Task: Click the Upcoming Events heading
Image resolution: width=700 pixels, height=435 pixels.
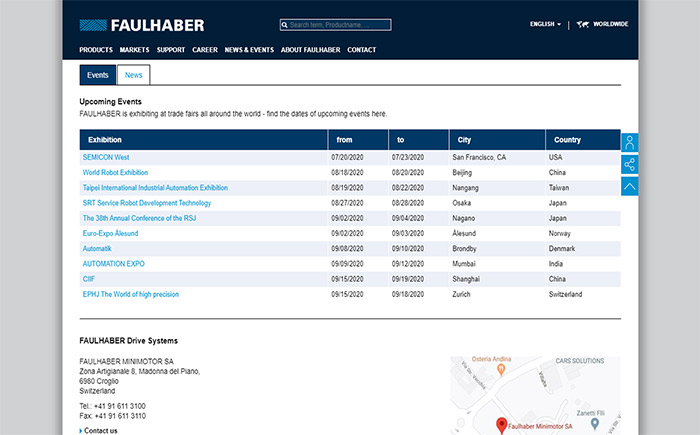Action: (110, 101)
